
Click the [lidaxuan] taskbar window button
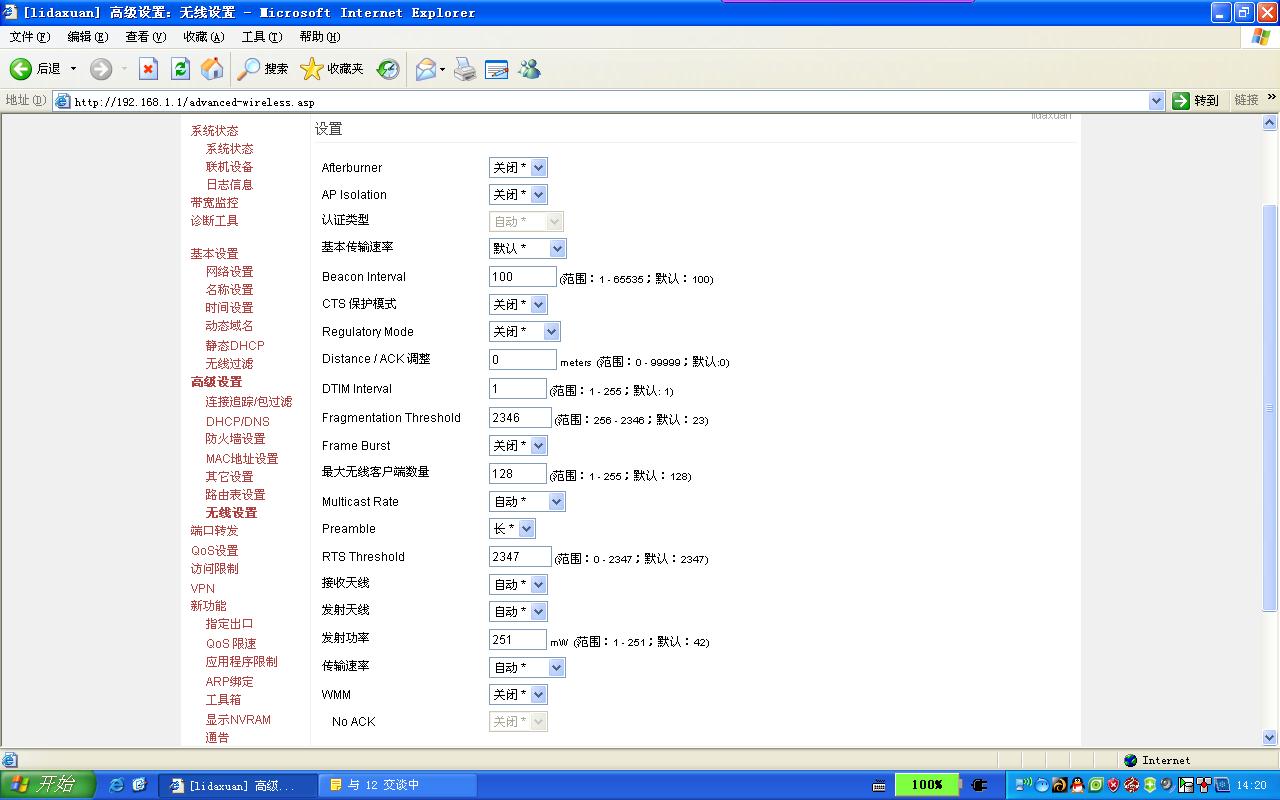237,785
